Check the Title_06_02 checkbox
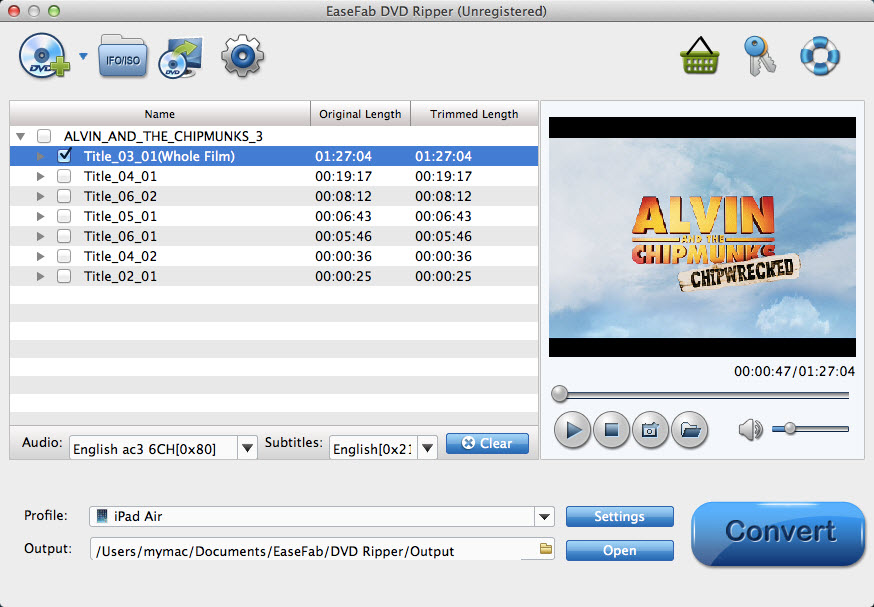The height and width of the screenshot is (607, 874). (64, 196)
